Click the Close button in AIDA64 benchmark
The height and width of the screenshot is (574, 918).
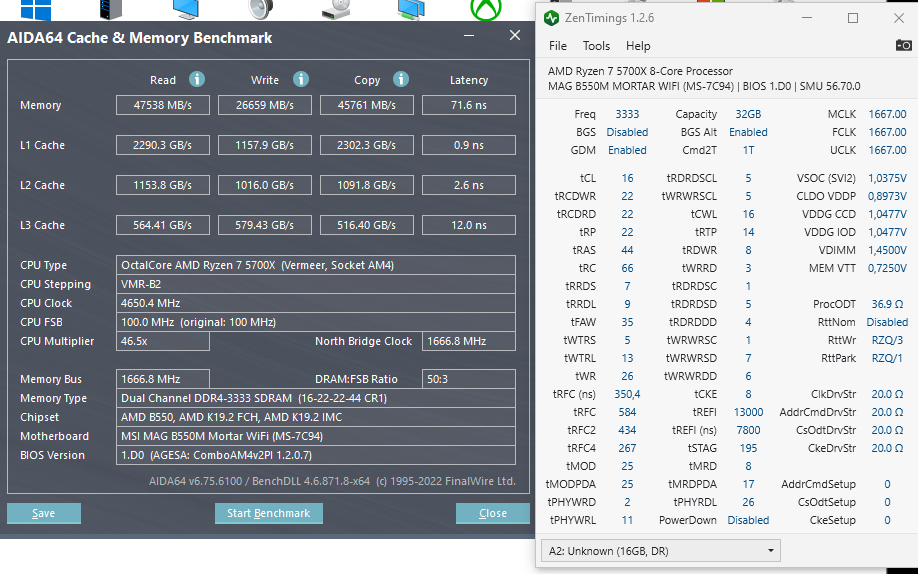click(492, 513)
